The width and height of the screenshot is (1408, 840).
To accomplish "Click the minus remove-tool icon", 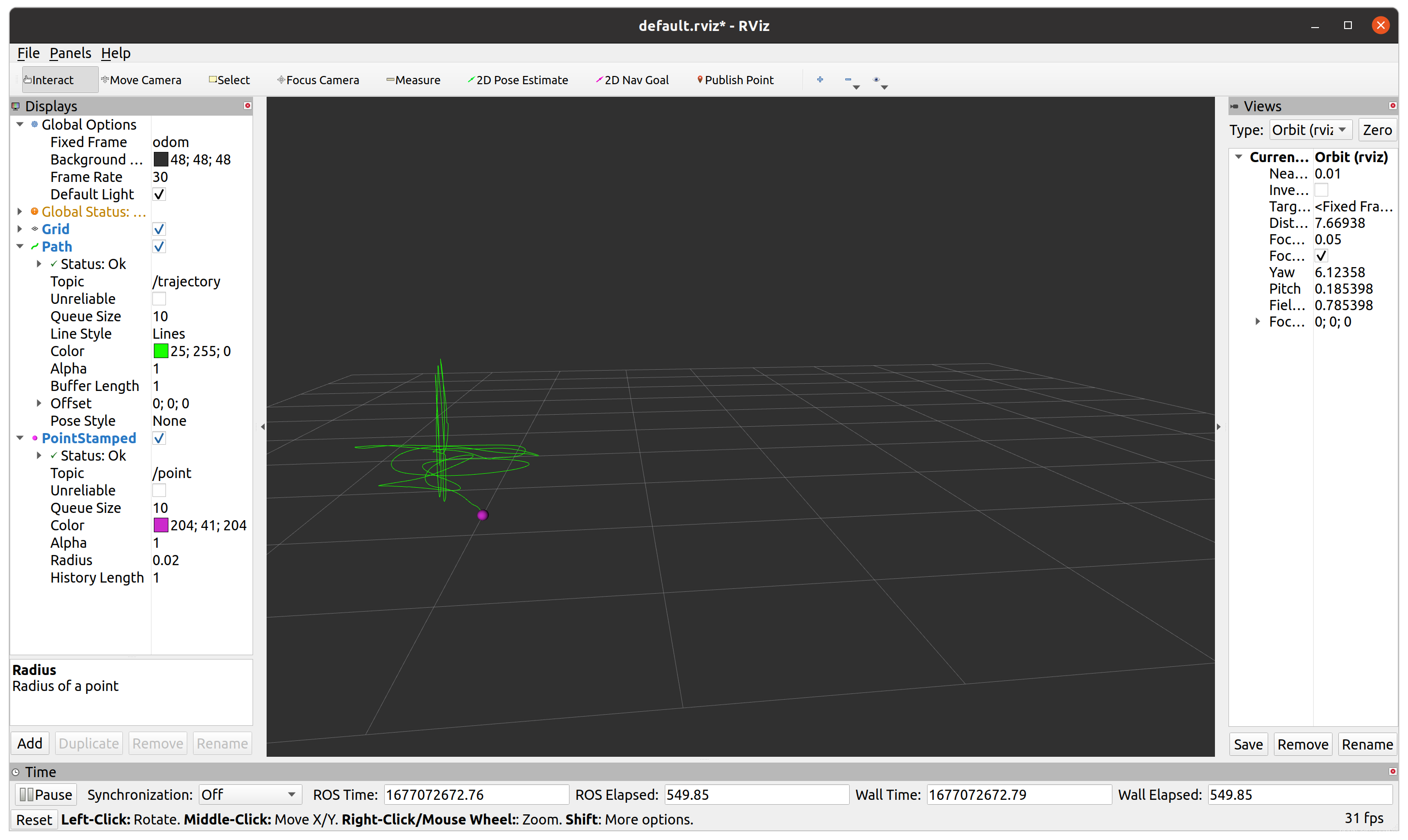I will pos(848,79).
